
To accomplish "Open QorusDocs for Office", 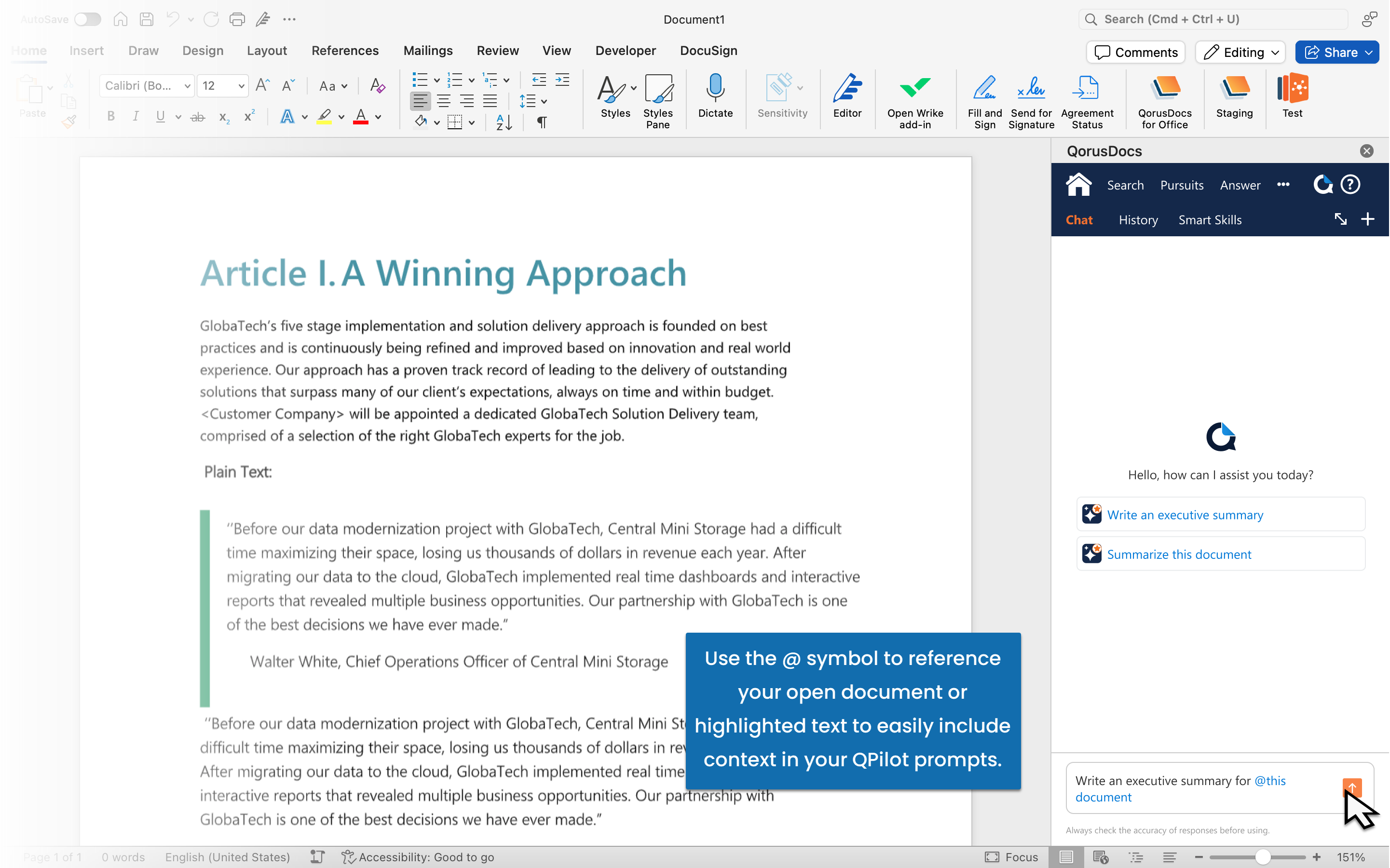I will coord(1165,102).
